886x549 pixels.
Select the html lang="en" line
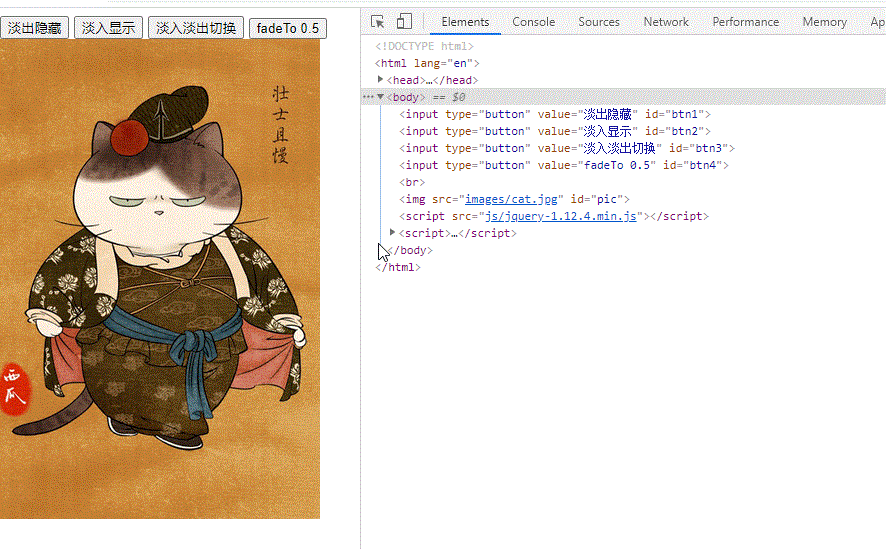427,63
